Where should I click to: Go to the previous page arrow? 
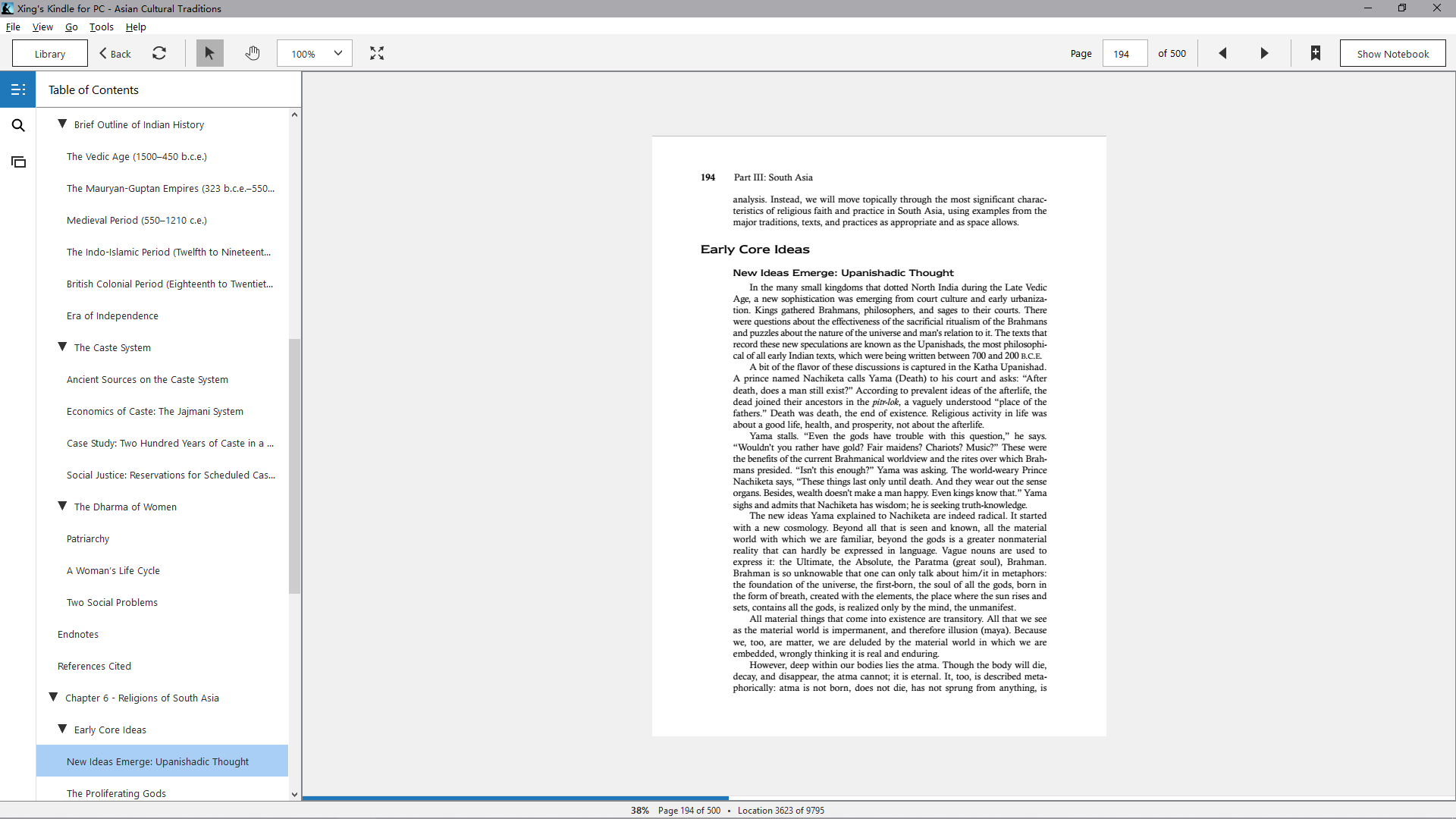click(x=1222, y=53)
